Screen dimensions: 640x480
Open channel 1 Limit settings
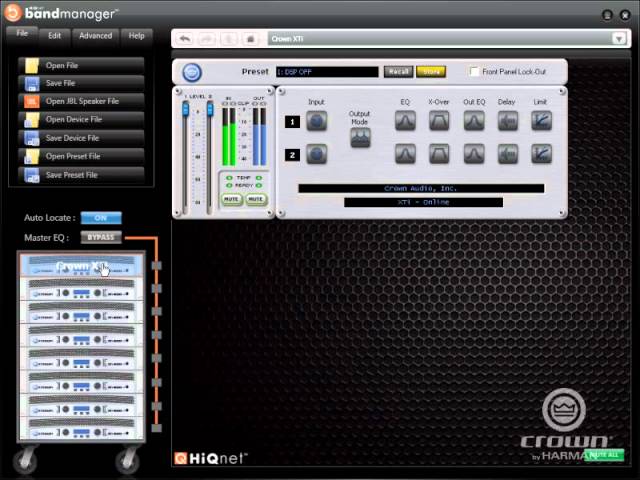tap(540, 121)
